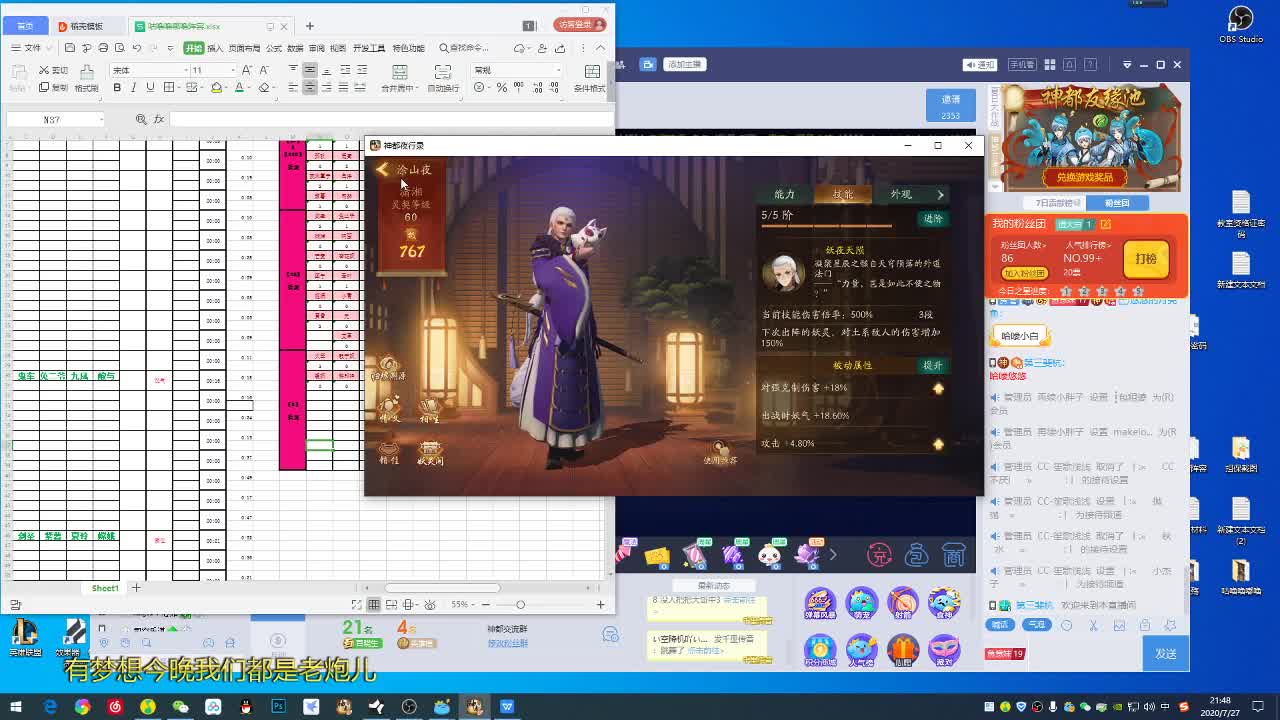Image resolution: width=1280 pixels, height=720 pixels.
Task: Click the 提升 button next to 被动属性
Action: pos(933,365)
